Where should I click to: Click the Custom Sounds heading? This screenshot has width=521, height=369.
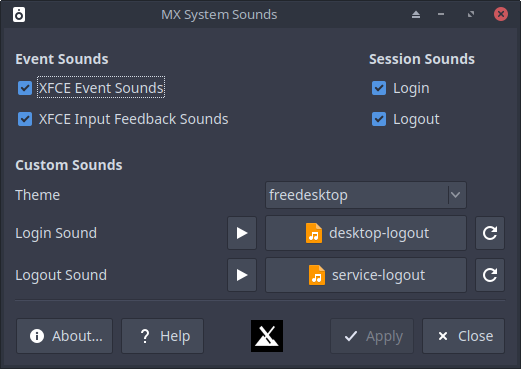point(69,165)
